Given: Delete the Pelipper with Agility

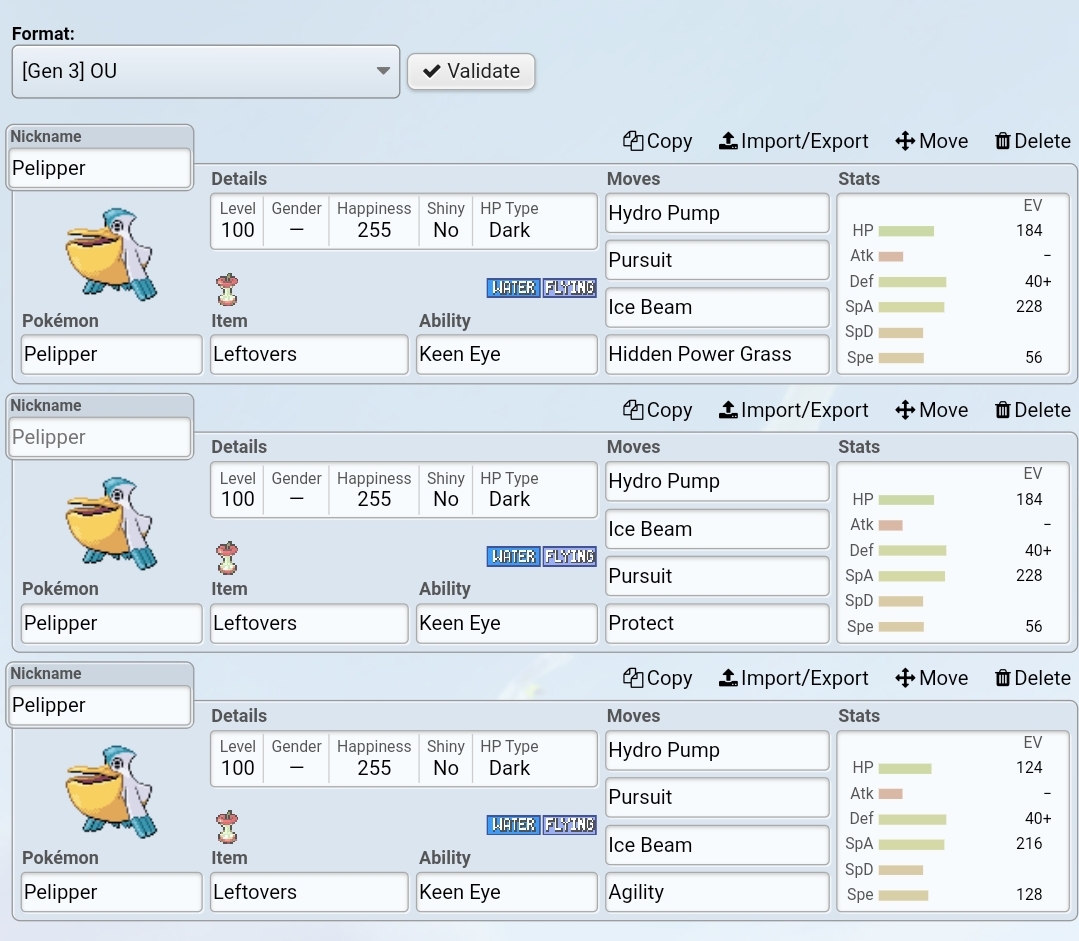Looking at the screenshot, I should click(x=1033, y=678).
